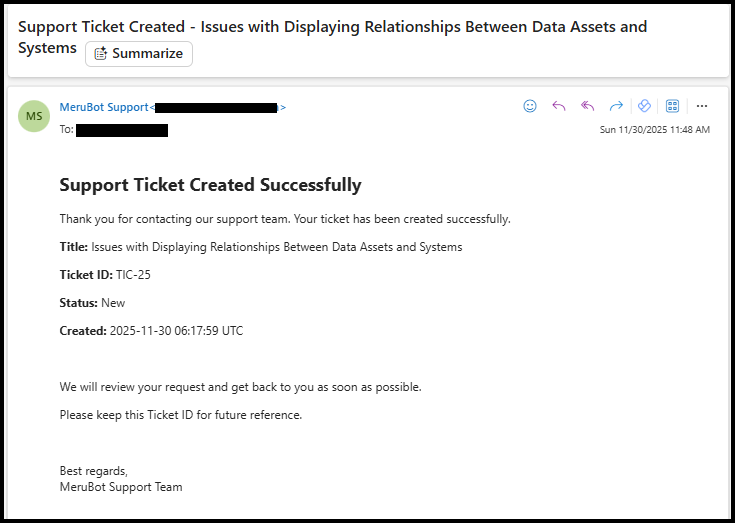735x523 pixels.
Task: Click the Reply All double-arrow icon
Action: click(588, 106)
